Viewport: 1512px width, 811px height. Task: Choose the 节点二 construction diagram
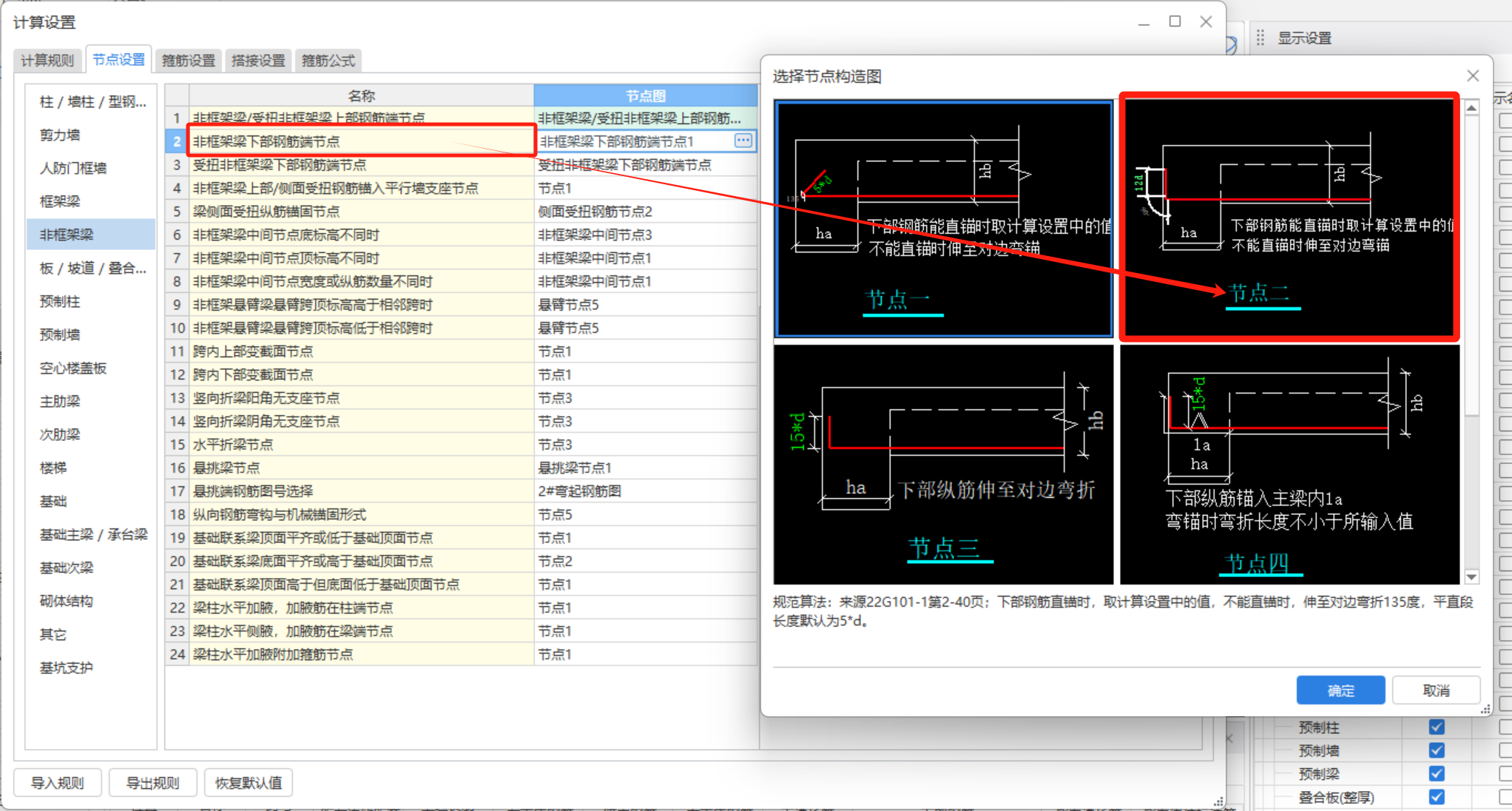tap(1289, 217)
